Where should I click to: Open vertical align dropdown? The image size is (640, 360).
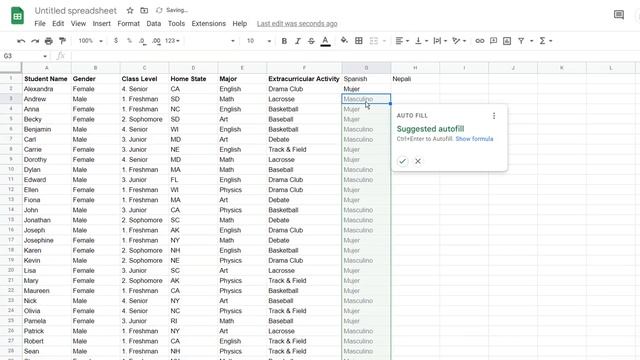coord(421,41)
